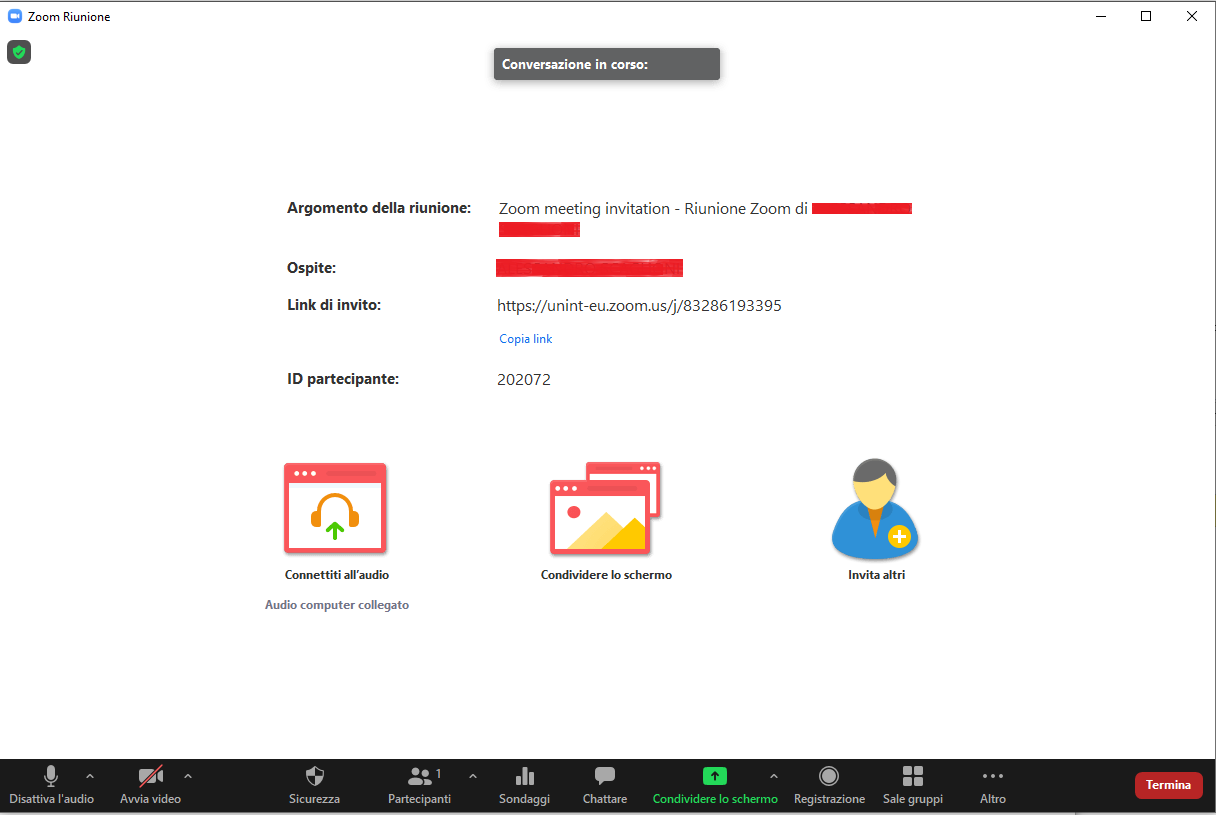
Task: Mute microphone with Disattiva l'audio
Action: pyautogui.click(x=51, y=786)
